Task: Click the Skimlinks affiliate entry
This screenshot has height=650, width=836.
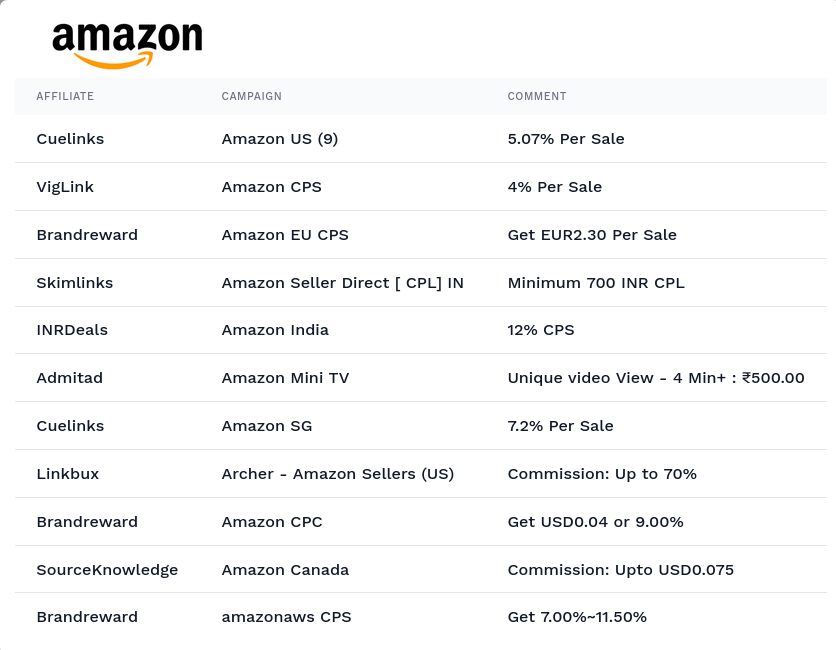Action: coord(75,283)
